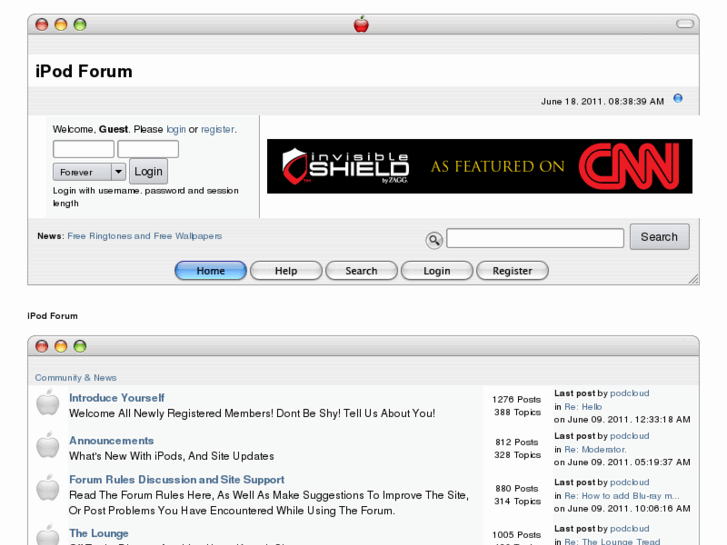Click apple icon beside Forum Rules Discussion
727x545 pixels.
(x=48, y=488)
